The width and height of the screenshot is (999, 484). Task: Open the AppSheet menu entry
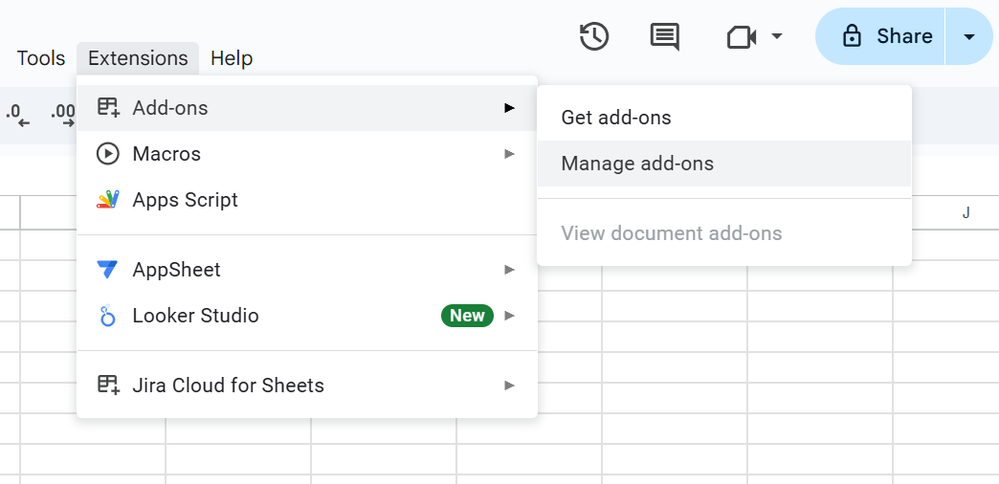(307, 269)
